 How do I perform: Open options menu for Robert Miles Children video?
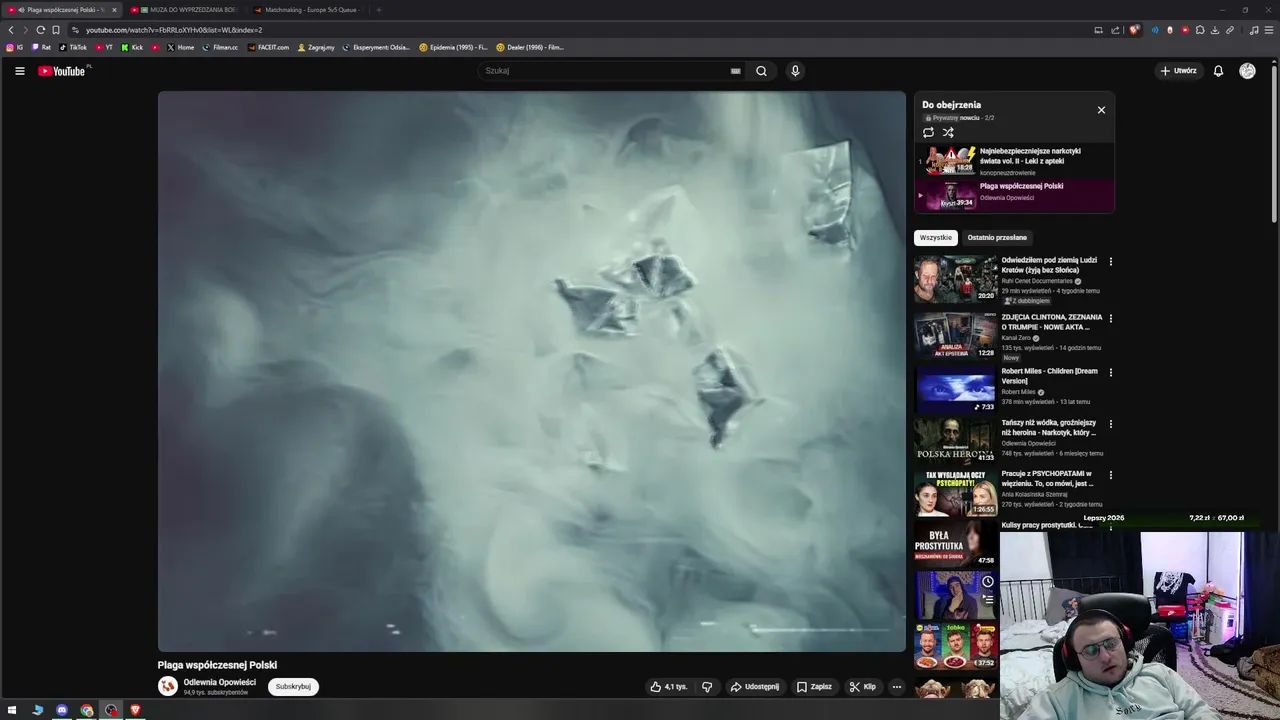[1110, 373]
